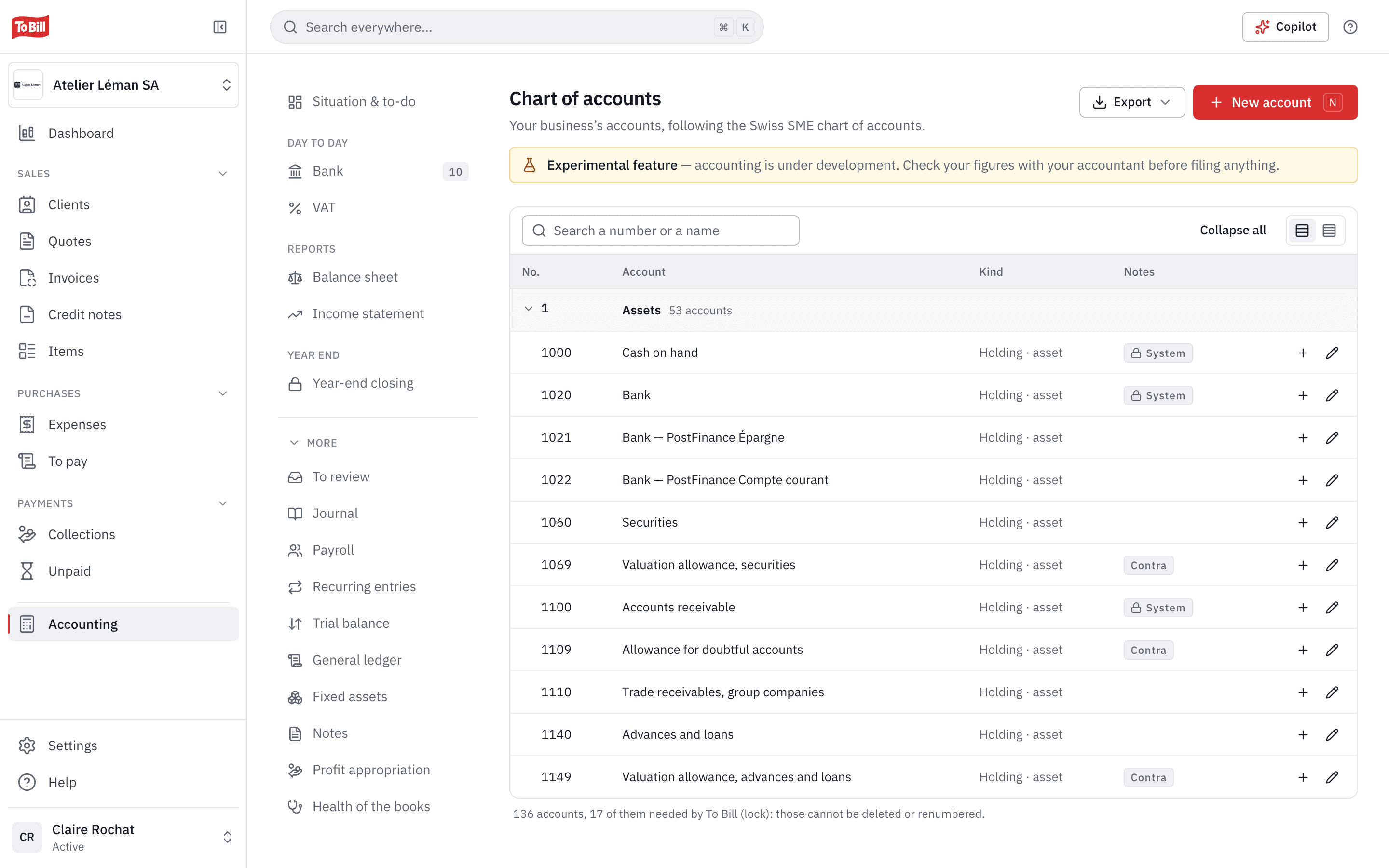The height and width of the screenshot is (868, 1389).
Task: Open Health of the books
Action: coord(378,807)
